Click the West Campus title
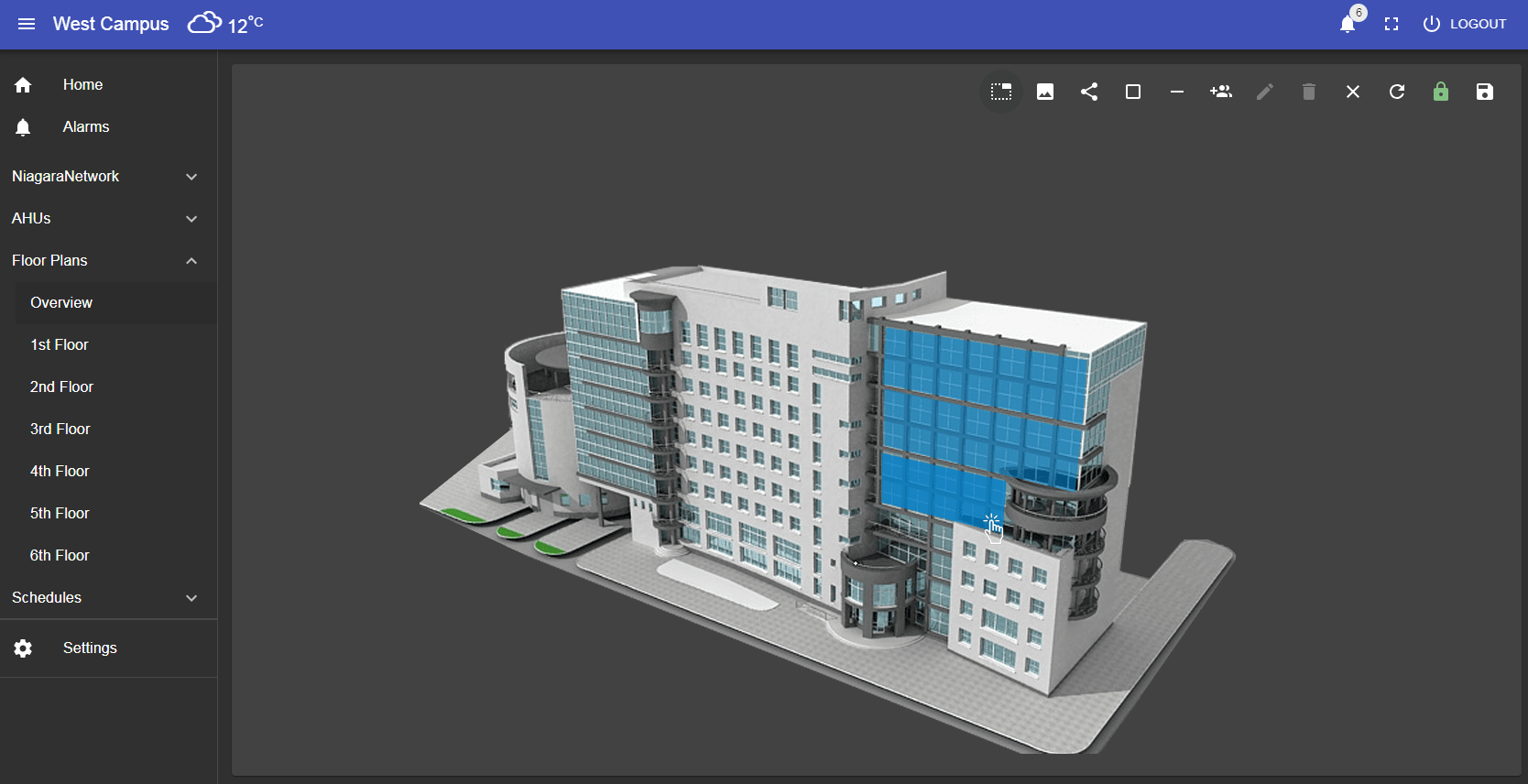 pos(111,24)
